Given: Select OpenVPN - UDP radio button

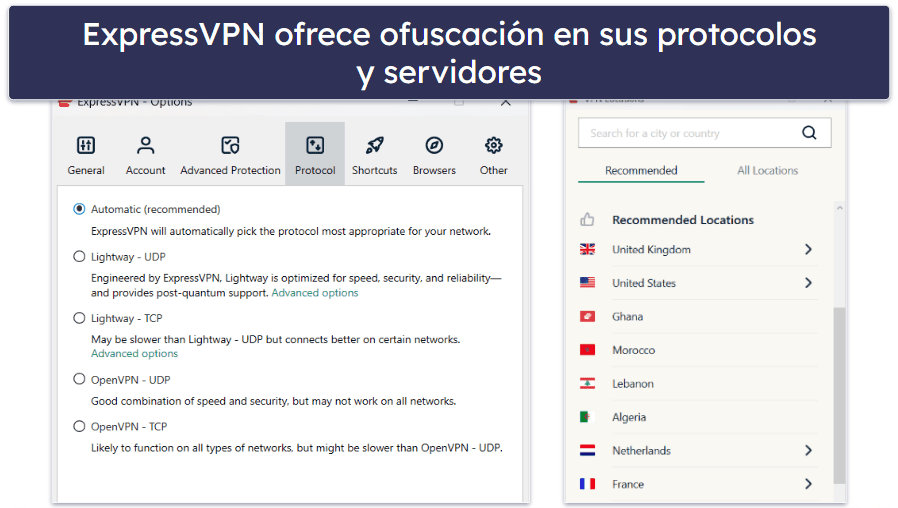Looking at the screenshot, I should [x=79, y=379].
